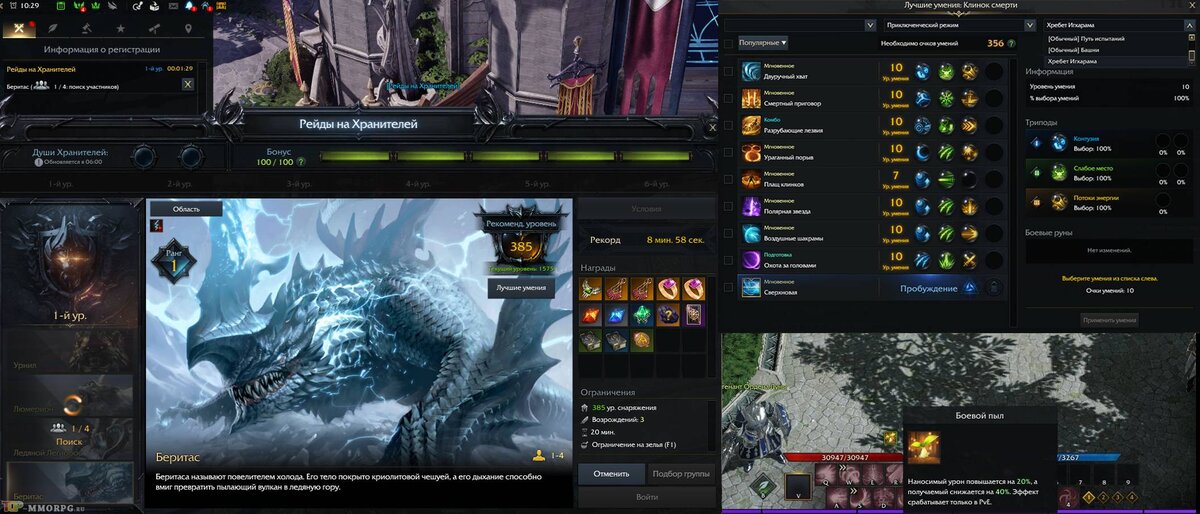Open the map pin tab icon
The image size is (1200, 514).
click(189, 28)
